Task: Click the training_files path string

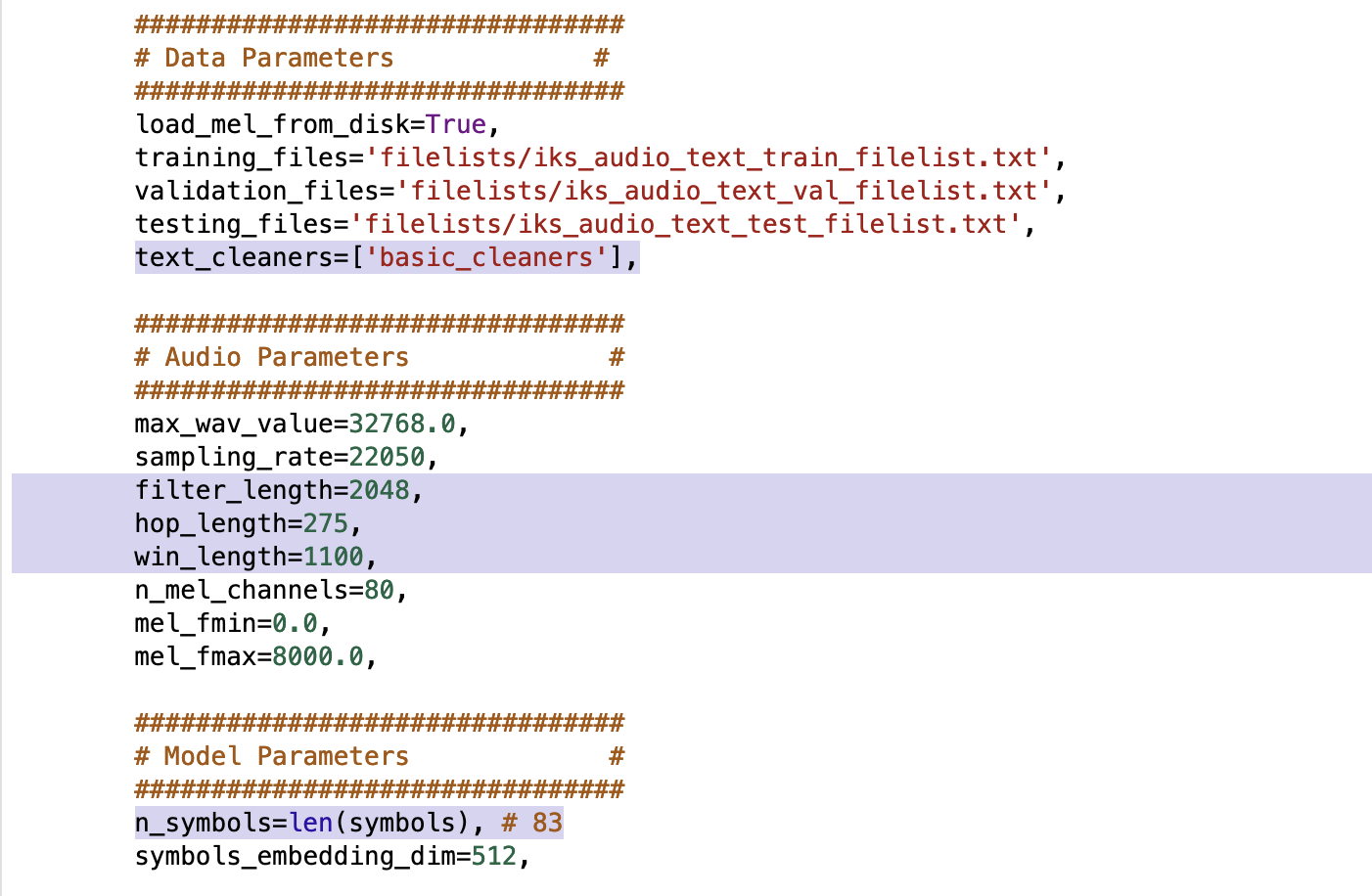Action: click(709, 157)
